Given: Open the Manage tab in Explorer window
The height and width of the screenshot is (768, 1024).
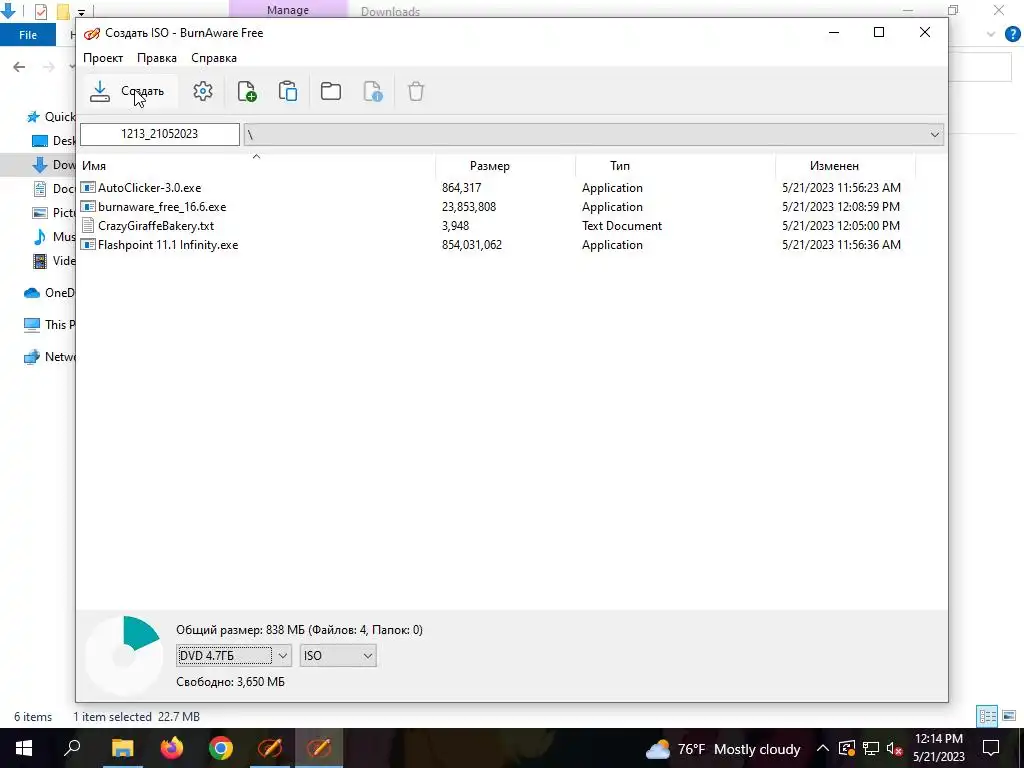Looking at the screenshot, I should (288, 10).
